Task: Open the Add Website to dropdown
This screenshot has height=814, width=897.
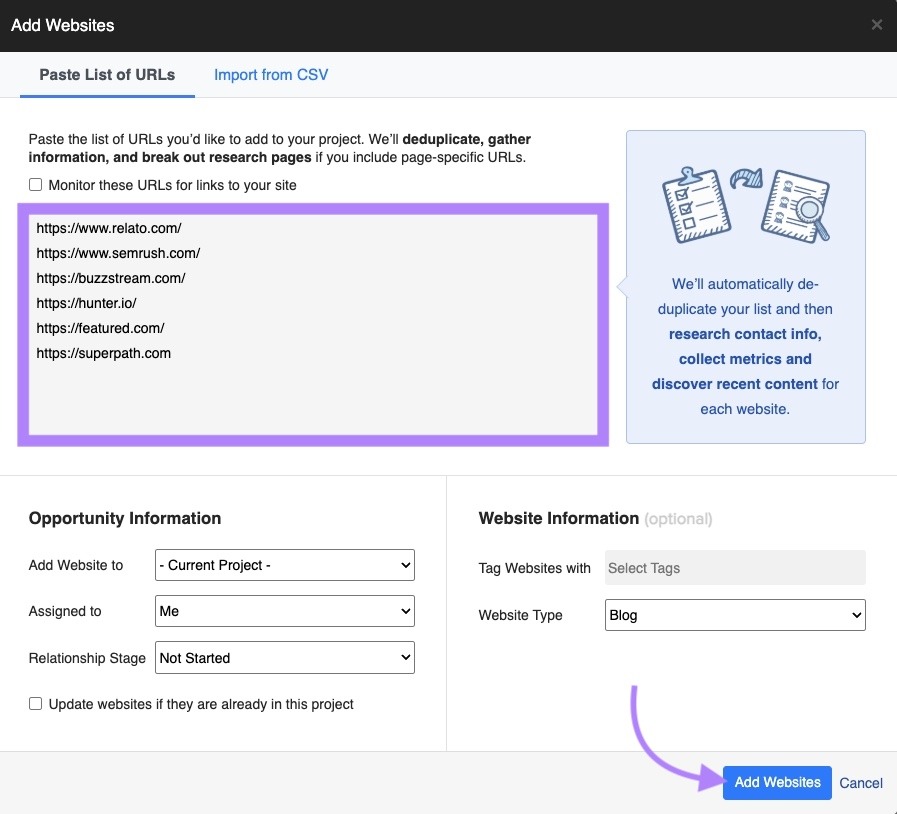Action: (x=284, y=565)
